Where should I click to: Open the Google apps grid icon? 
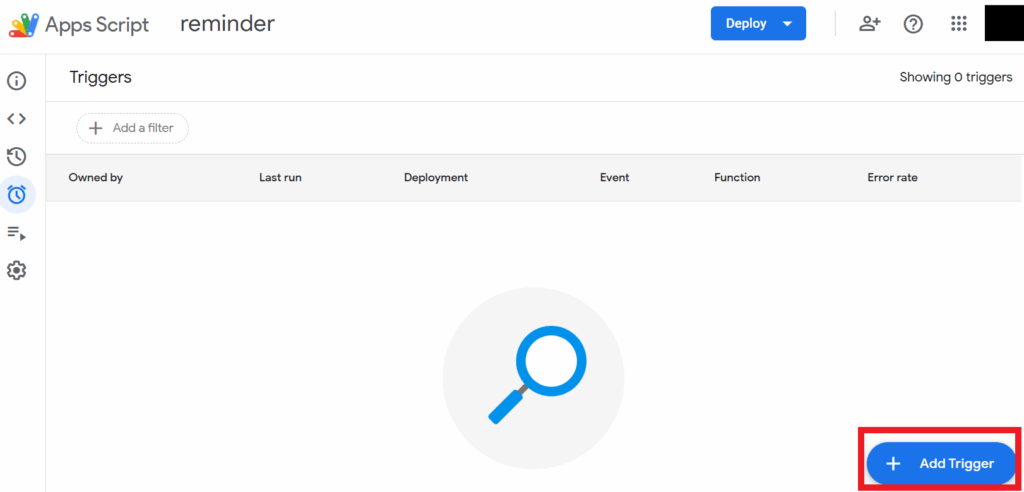pos(958,24)
